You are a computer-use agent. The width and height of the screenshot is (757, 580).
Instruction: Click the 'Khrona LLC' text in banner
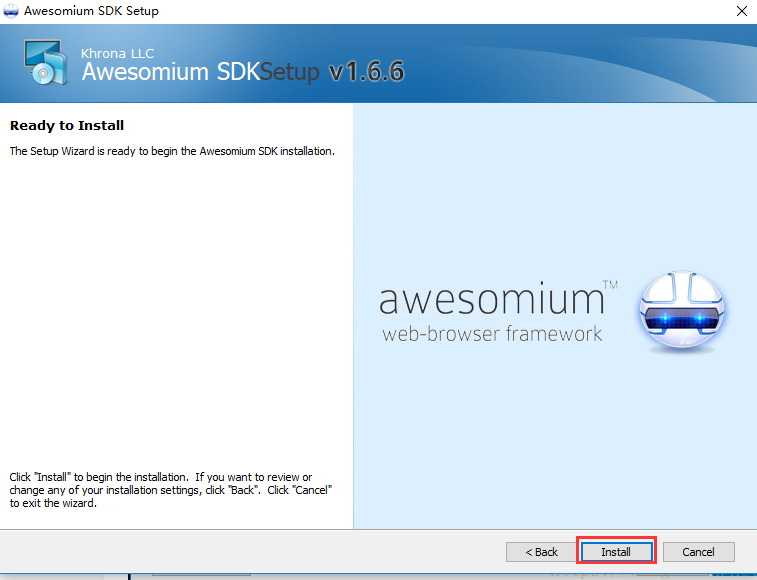click(117, 53)
